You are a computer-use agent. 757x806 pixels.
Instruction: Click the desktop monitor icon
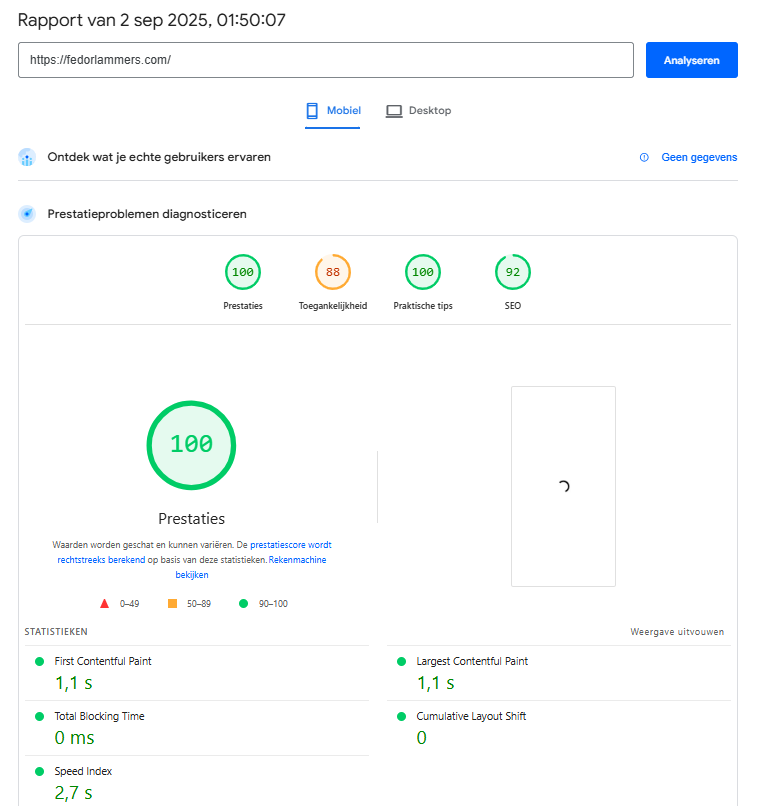coord(394,111)
